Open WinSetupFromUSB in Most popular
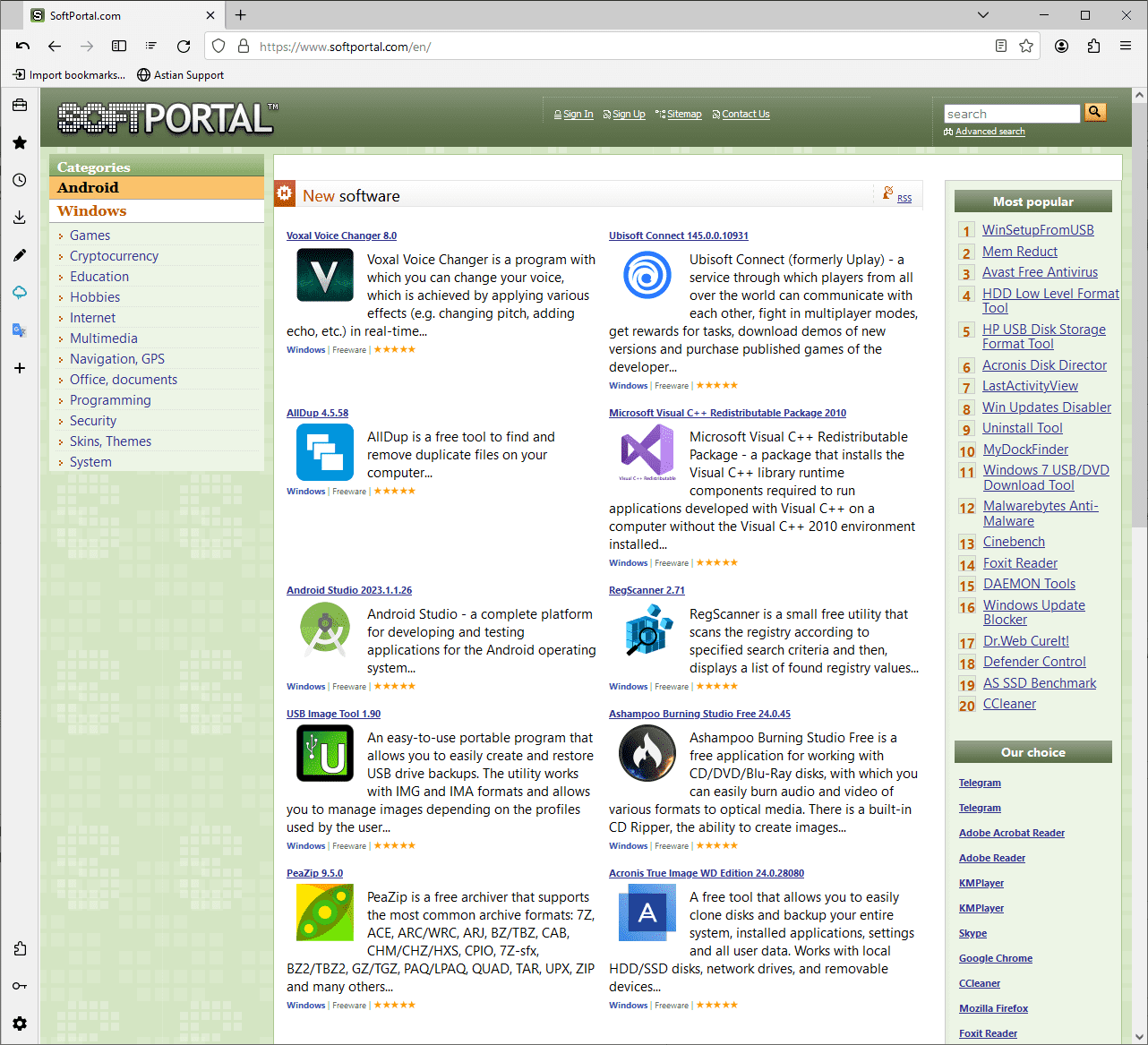This screenshot has width=1148, height=1045. click(x=1038, y=230)
